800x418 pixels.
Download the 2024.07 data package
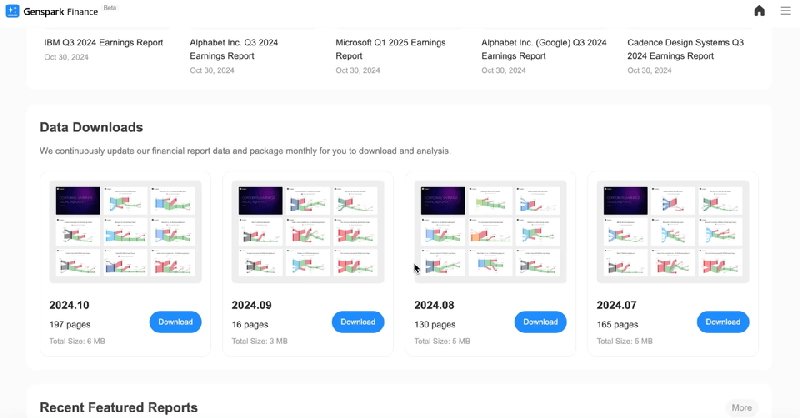coord(722,322)
